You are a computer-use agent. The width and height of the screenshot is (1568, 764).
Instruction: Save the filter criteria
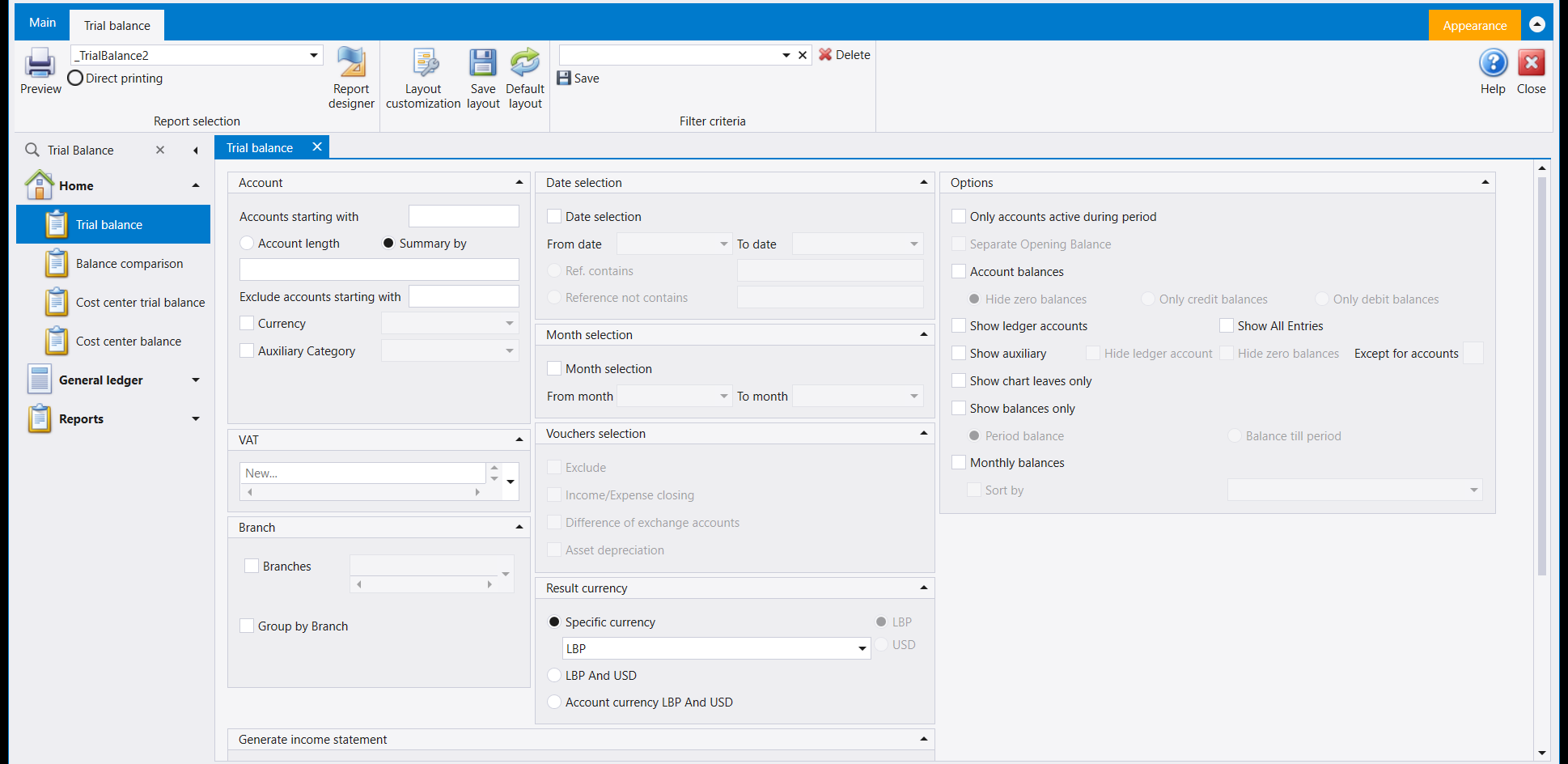pyautogui.click(x=578, y=79)
